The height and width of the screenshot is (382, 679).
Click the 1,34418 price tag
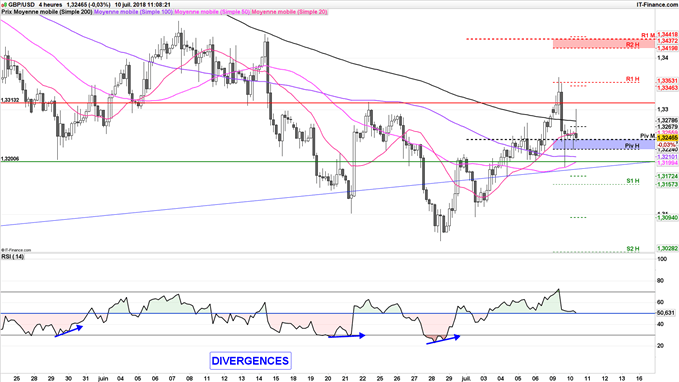point(667,34)
